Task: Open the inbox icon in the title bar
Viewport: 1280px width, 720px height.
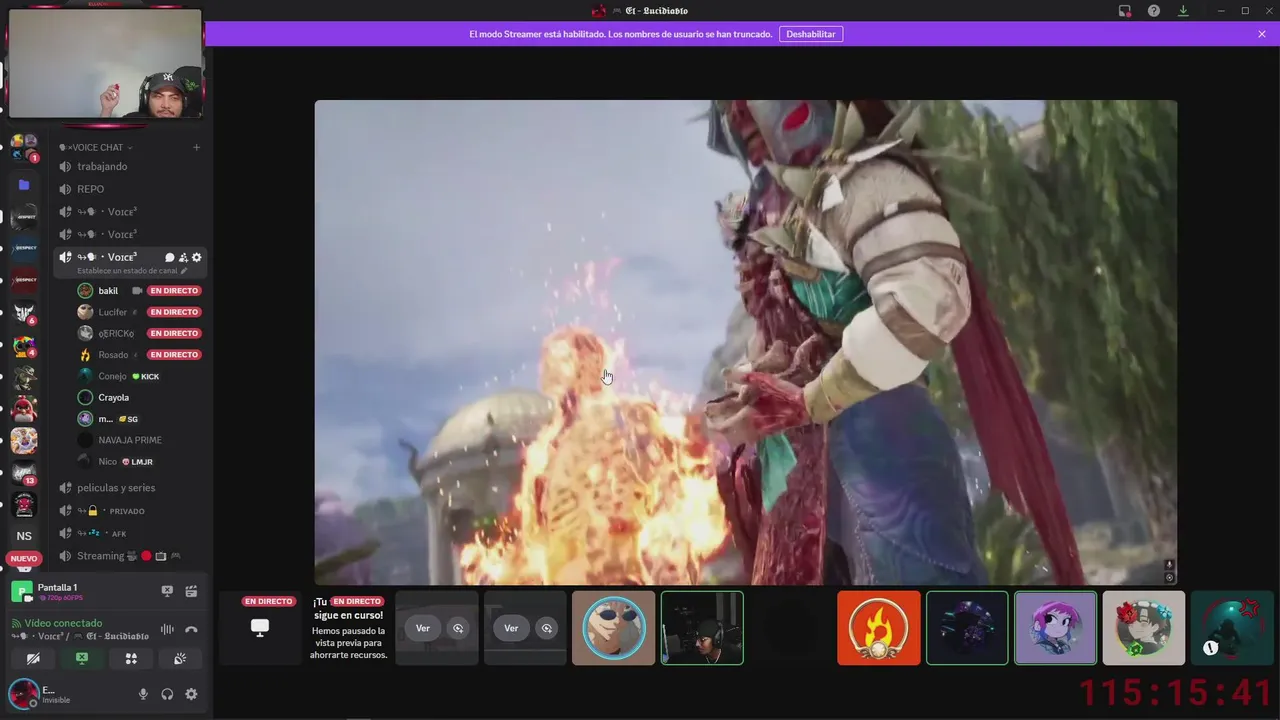Action: 1125,11
